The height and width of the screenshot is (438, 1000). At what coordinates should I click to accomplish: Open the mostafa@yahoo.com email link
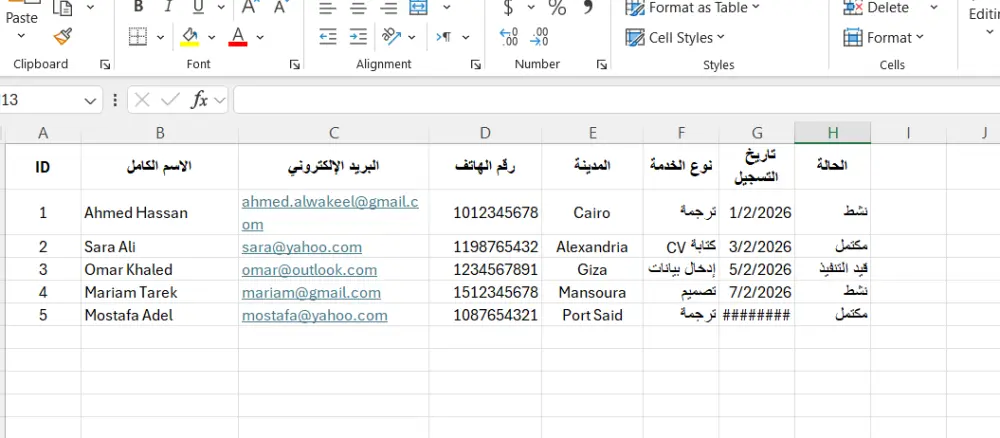tap(314, 315)
